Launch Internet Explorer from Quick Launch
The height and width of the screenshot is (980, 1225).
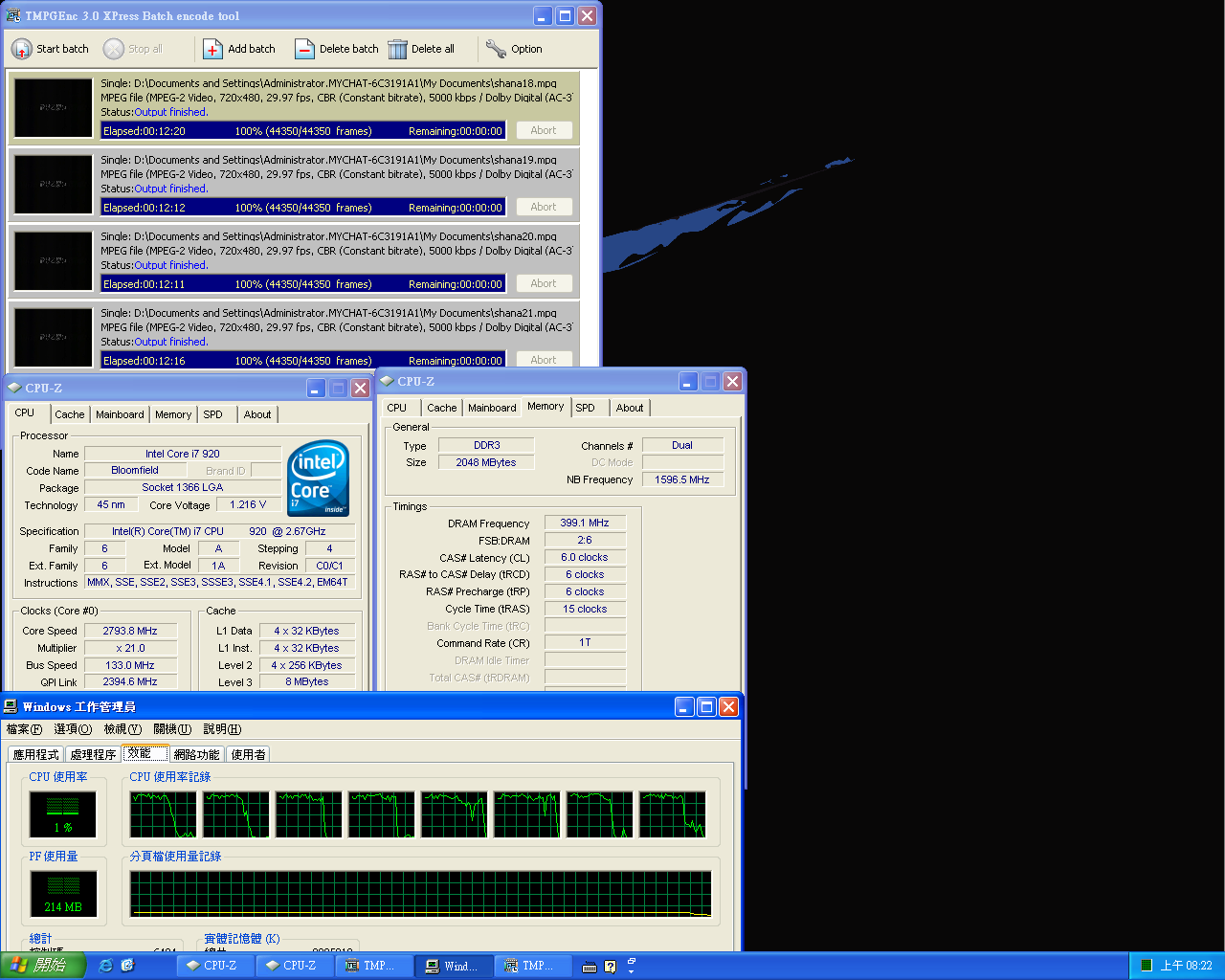106,966
